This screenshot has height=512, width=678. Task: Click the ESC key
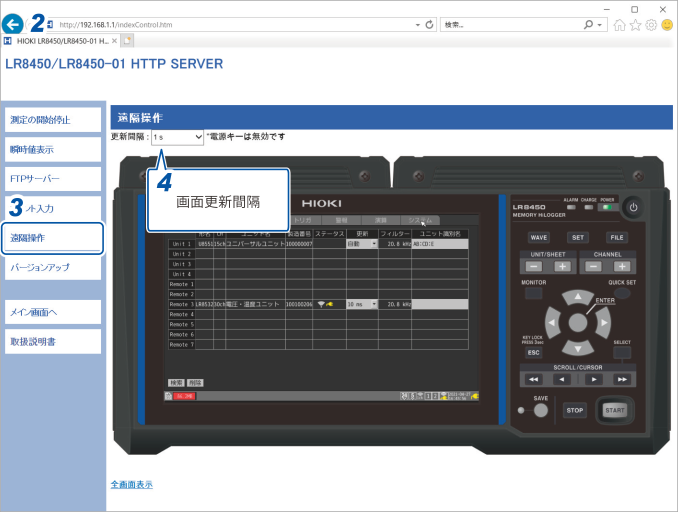click(x=534, y=352)
